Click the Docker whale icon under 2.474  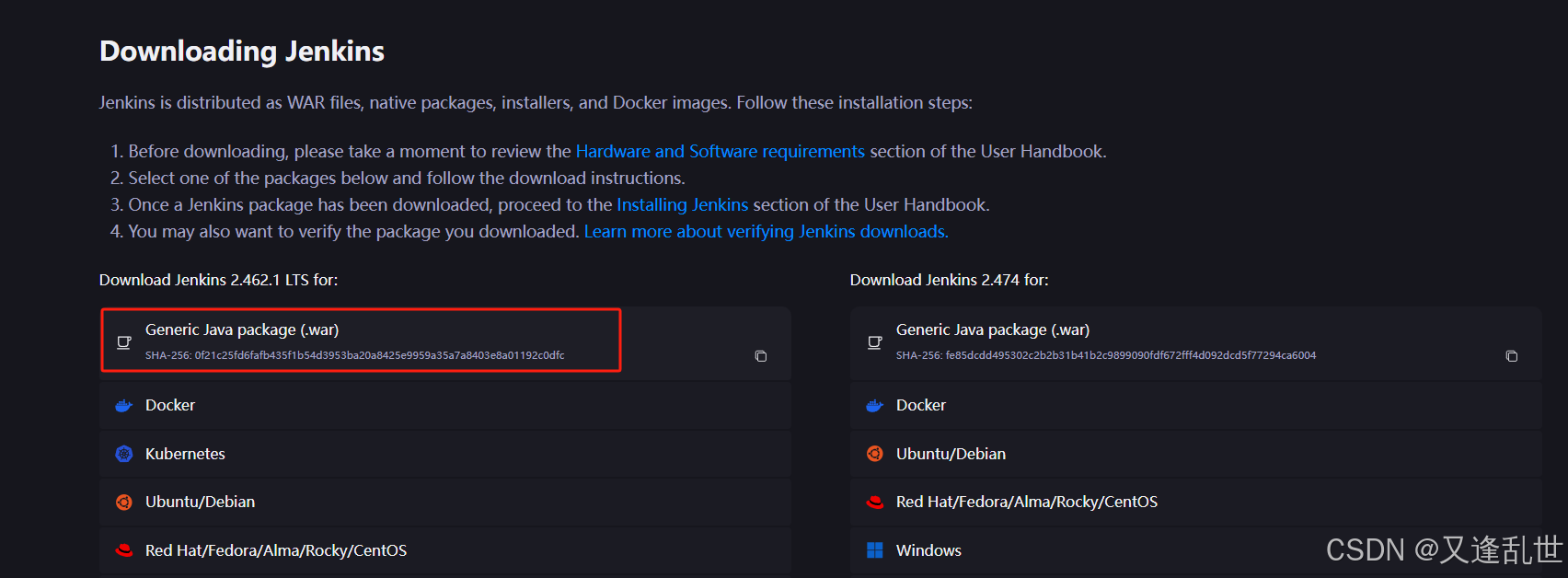875,405
